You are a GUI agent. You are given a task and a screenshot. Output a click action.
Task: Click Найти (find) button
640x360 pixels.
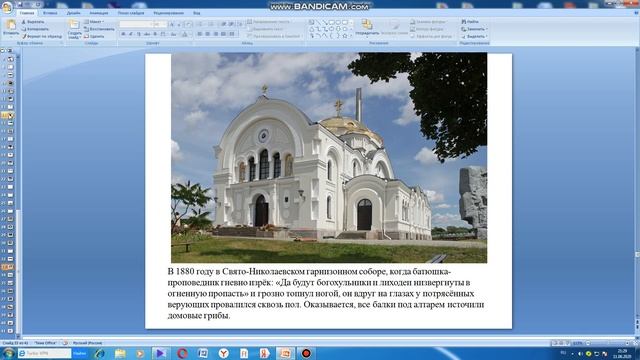pyautogui.click(x=470, y=22)
